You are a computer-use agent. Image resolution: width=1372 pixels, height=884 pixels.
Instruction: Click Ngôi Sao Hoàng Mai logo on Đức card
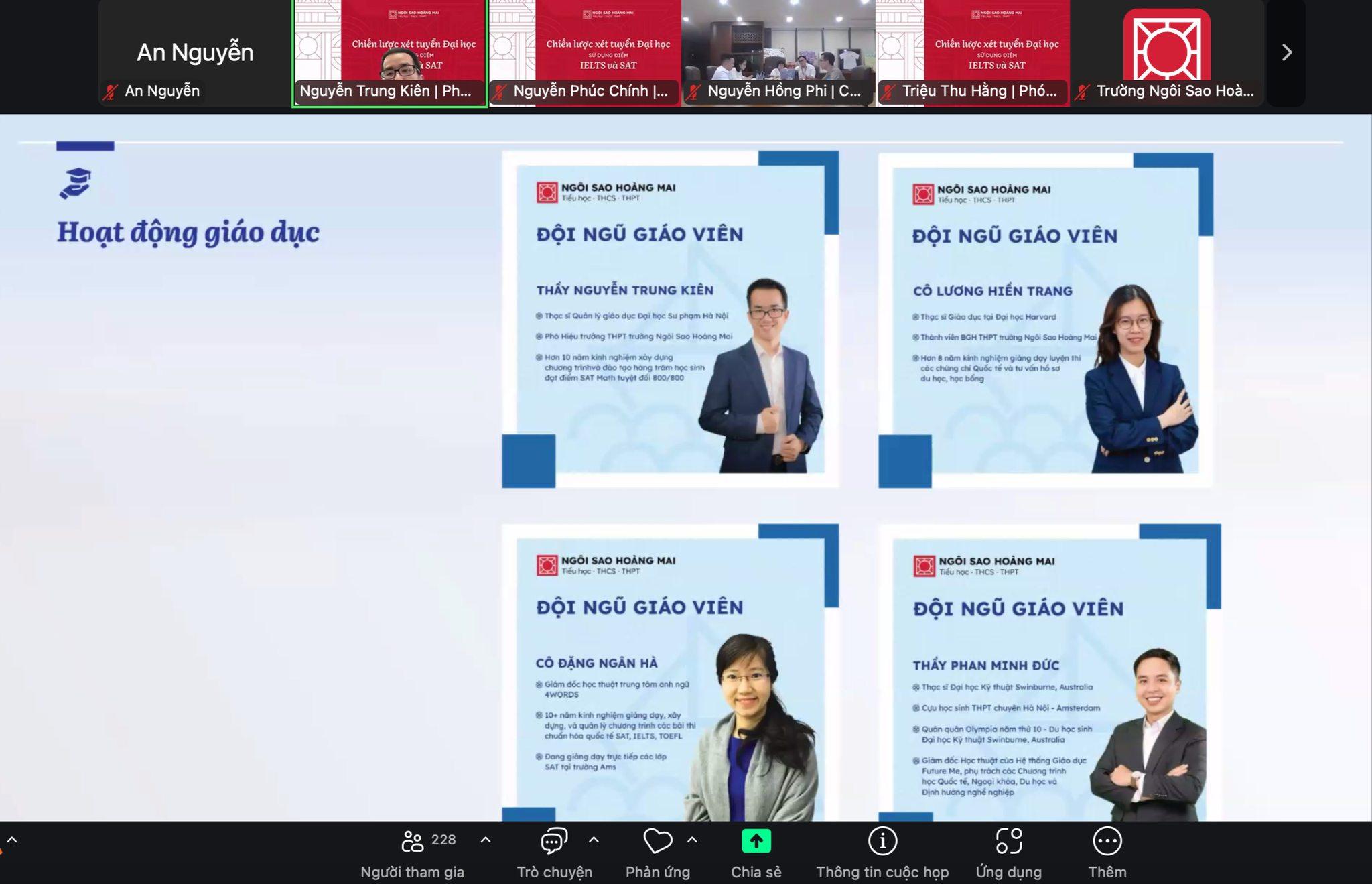[x=983, y=566]
